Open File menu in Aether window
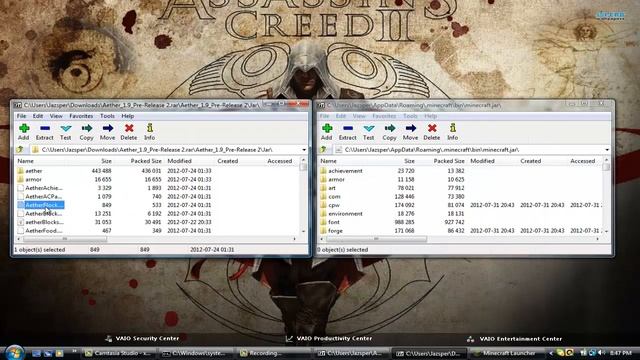Viewport: 640px width, 360px height. point(21,116)
